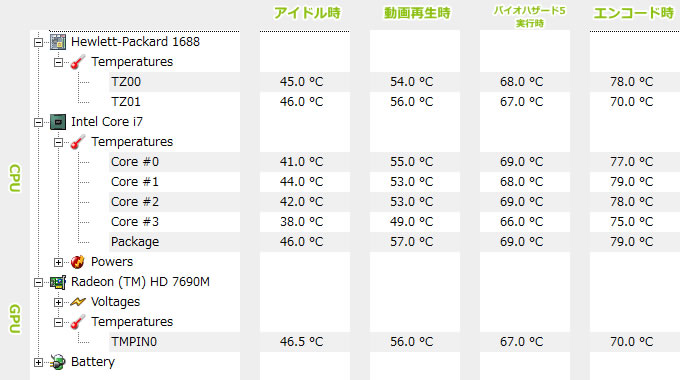Collapse the Intel Core i7 node

coord(39,122)
